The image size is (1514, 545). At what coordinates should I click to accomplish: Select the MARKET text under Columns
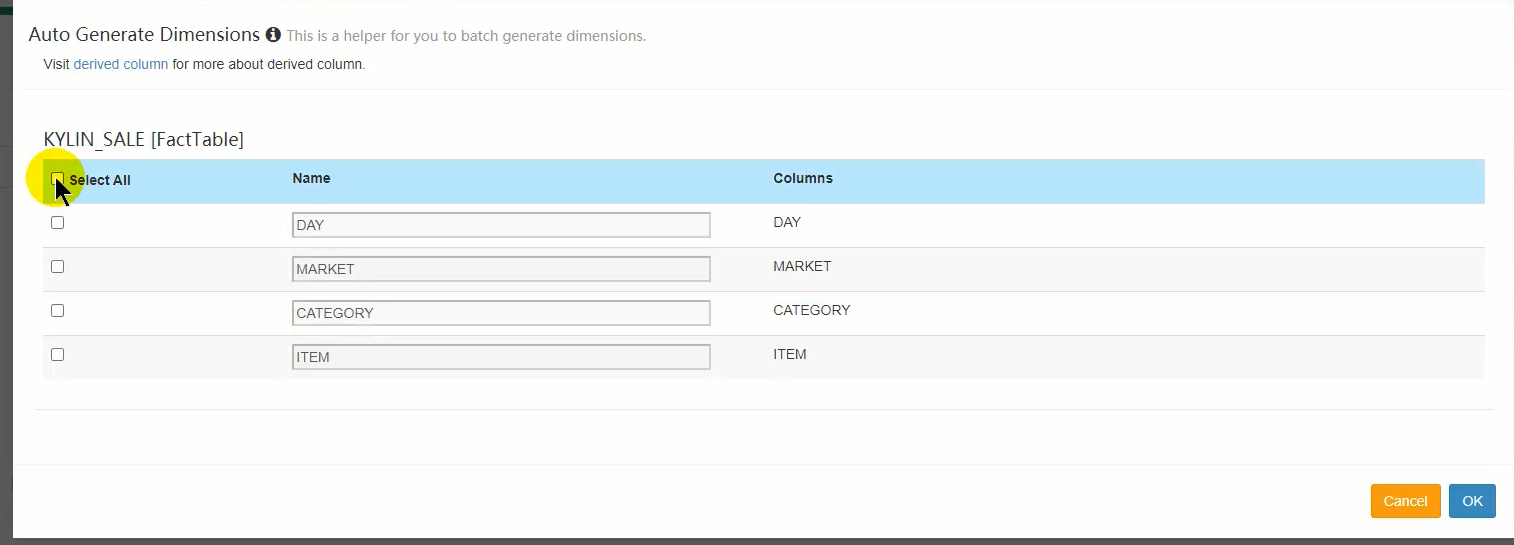pyautogui.click(x=802, y=266)
